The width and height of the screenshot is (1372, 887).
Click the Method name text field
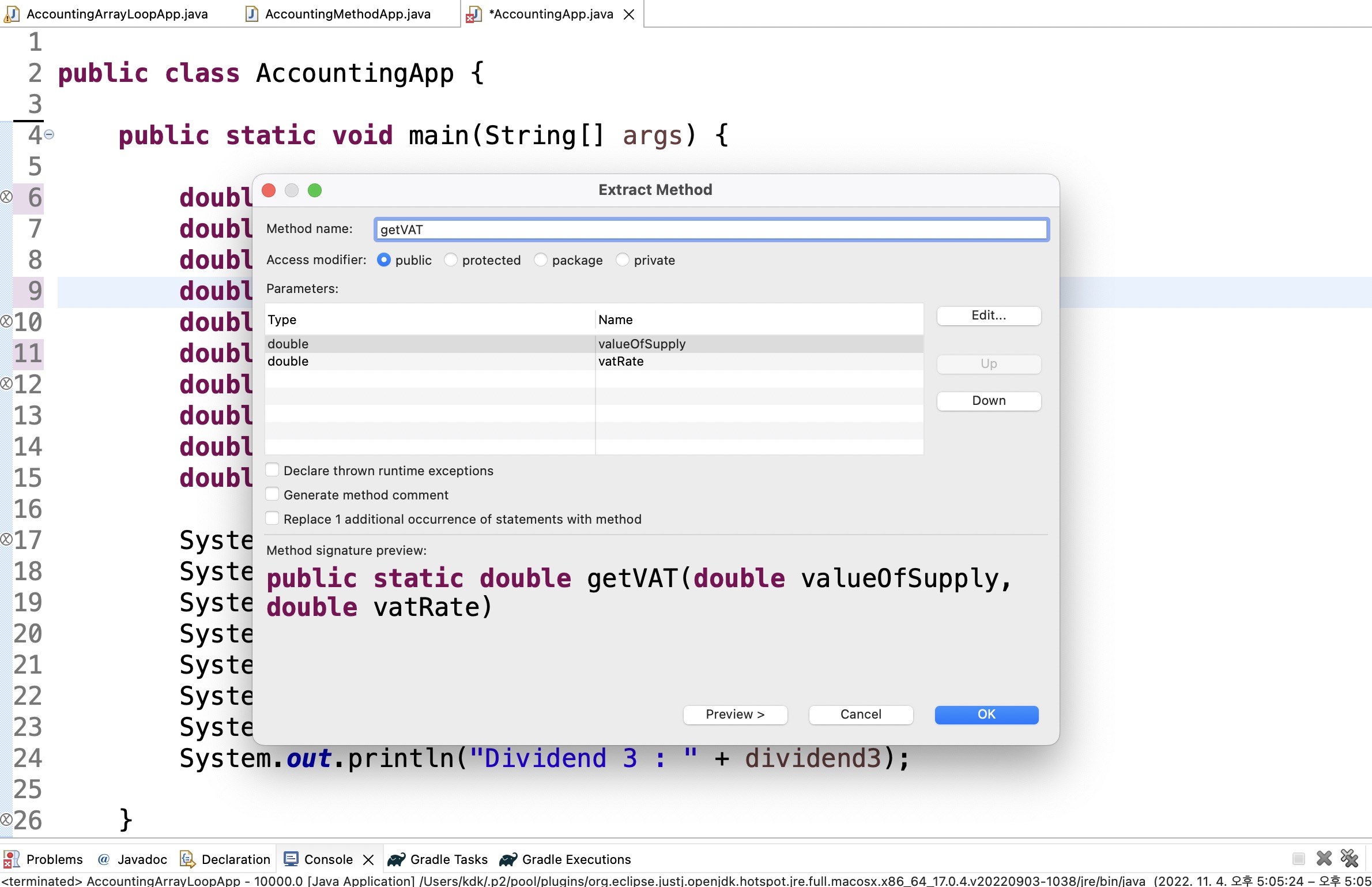click(x=711, y=230)
